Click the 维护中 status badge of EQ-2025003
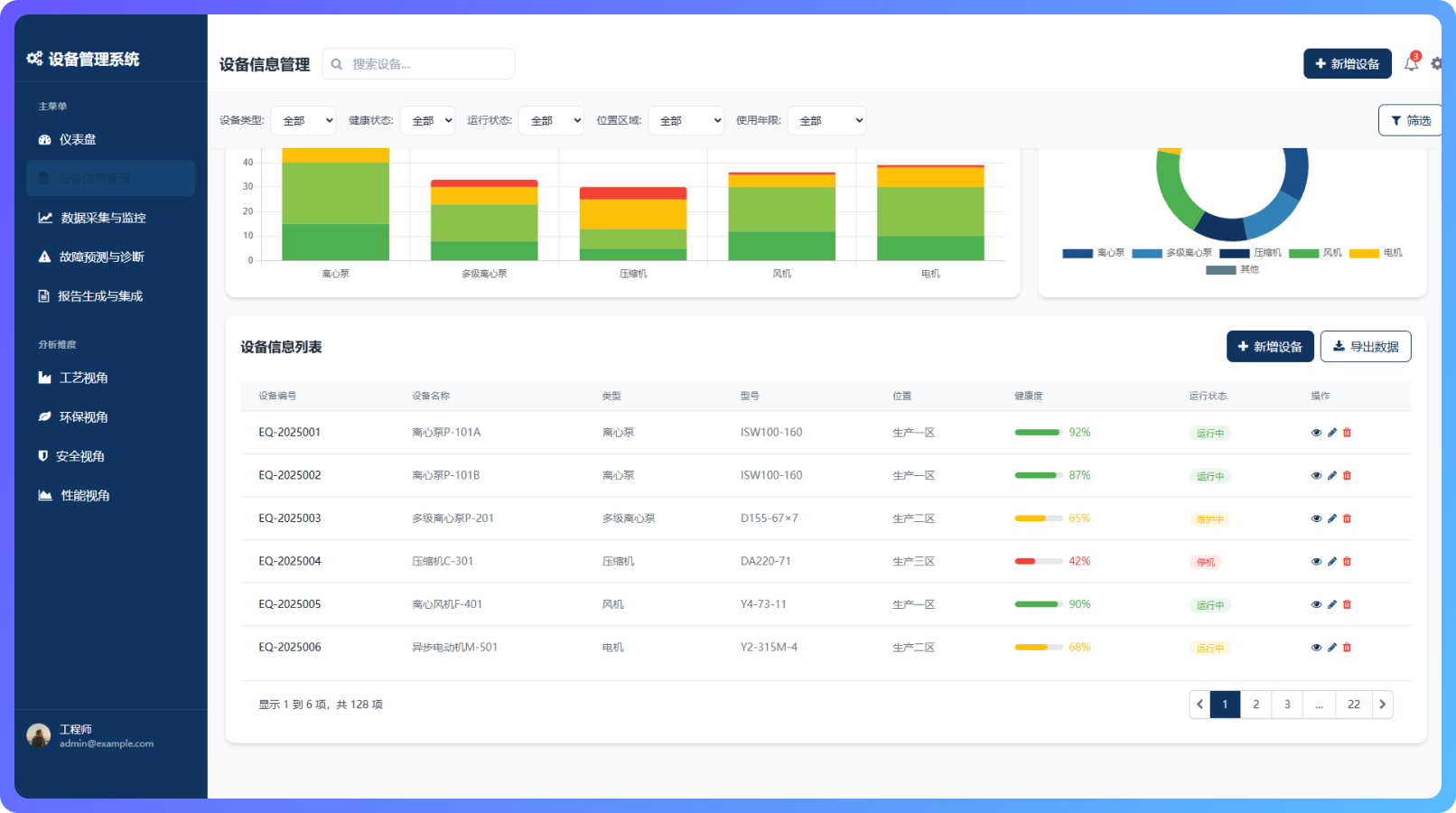Image resolution: width=1456 pixels, height=813 pixels. pos(1210,519)
